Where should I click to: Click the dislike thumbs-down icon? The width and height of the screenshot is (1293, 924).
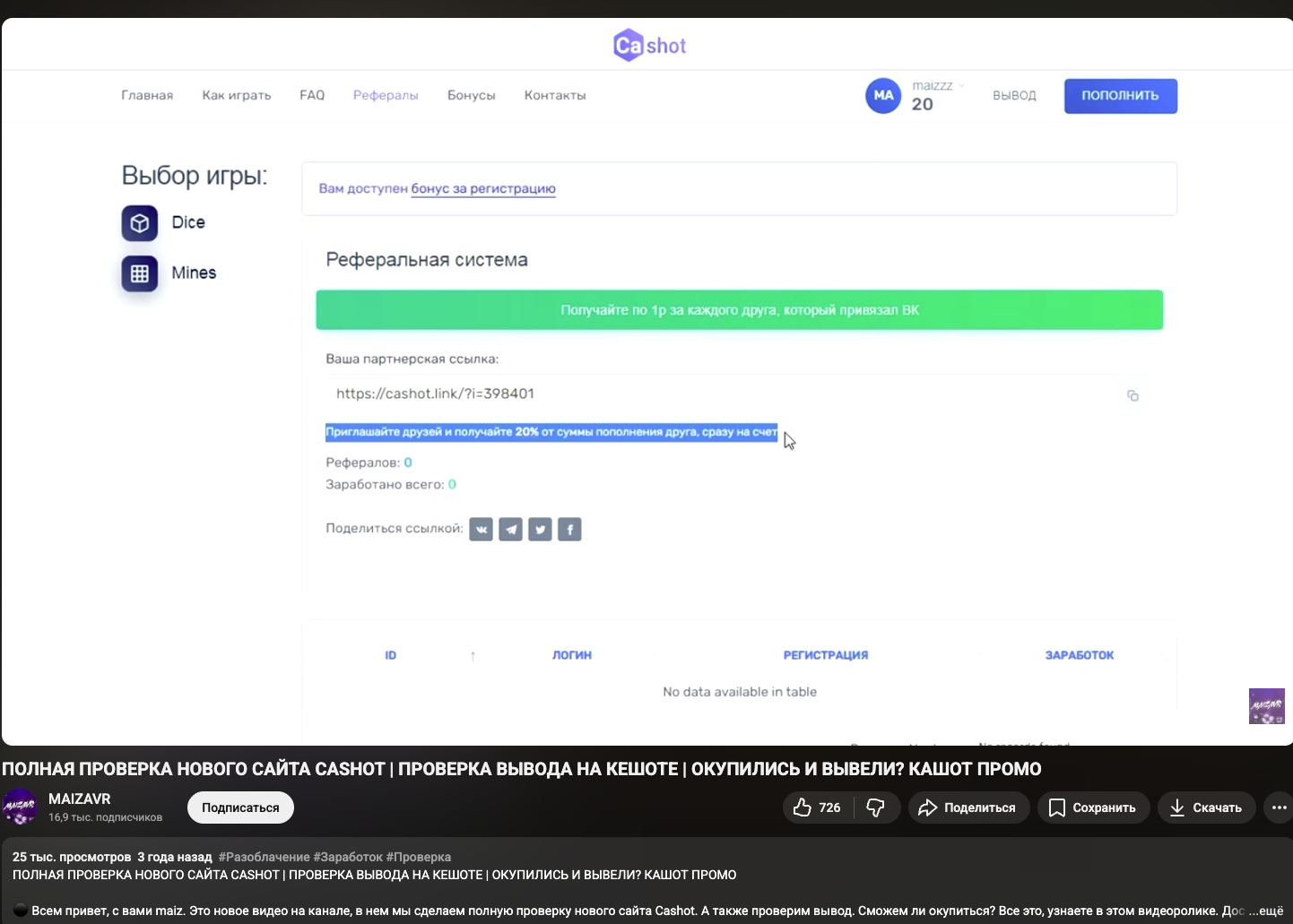tap(876, 807)
